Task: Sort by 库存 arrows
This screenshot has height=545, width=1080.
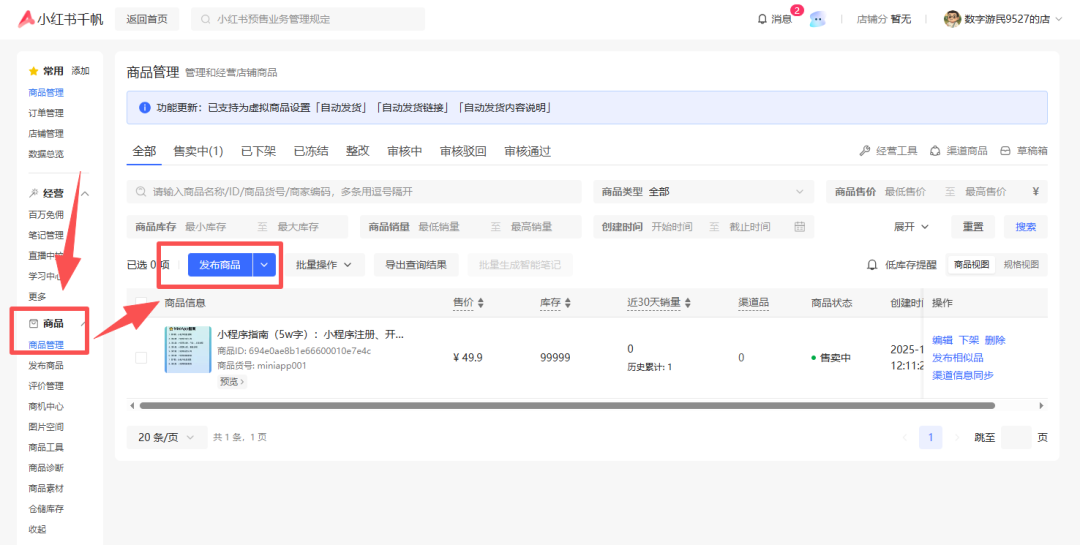Action: [x=567, y=302]
